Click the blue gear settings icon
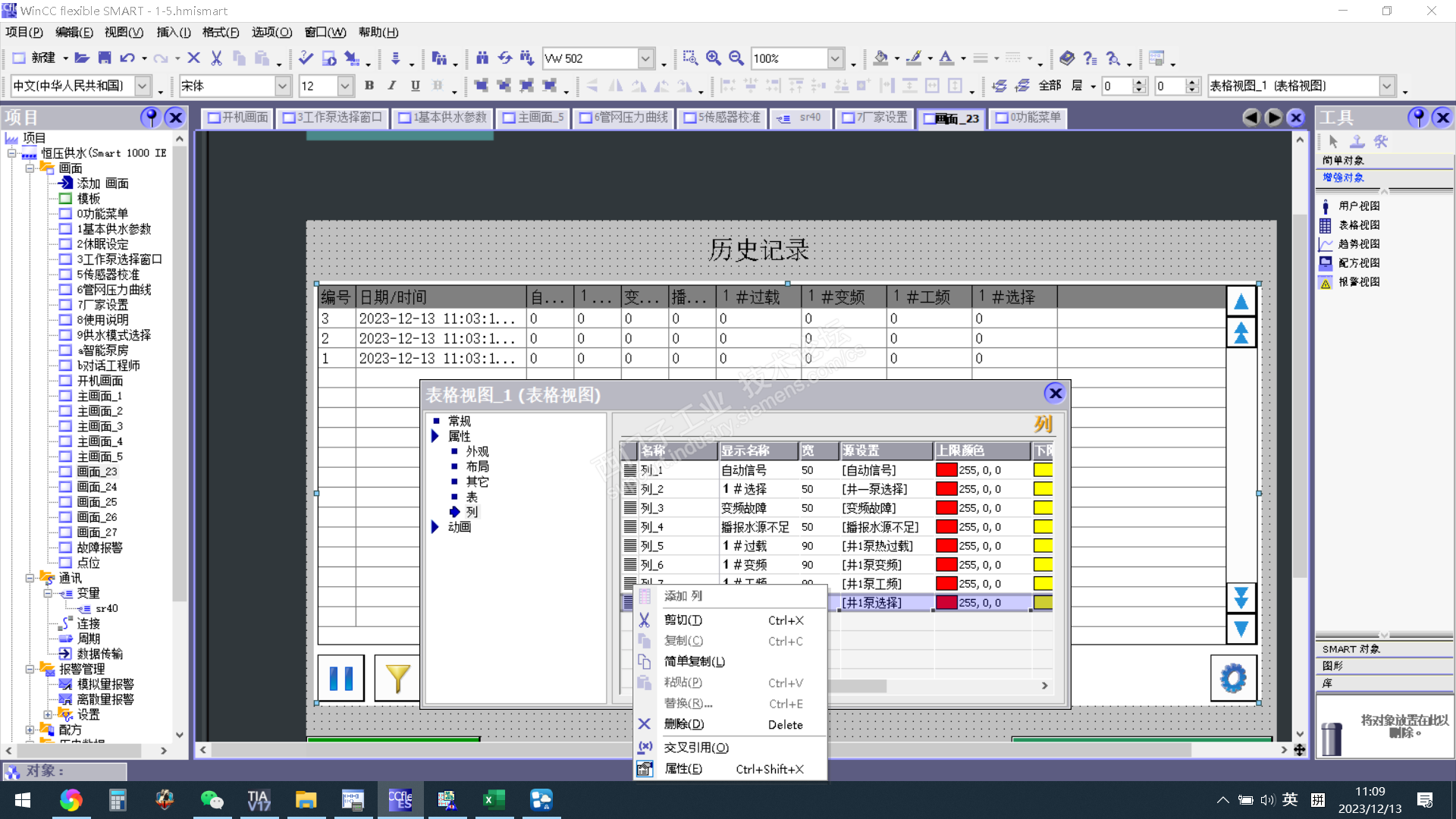Screen dimensions: 1456x819 (1232, 678)
